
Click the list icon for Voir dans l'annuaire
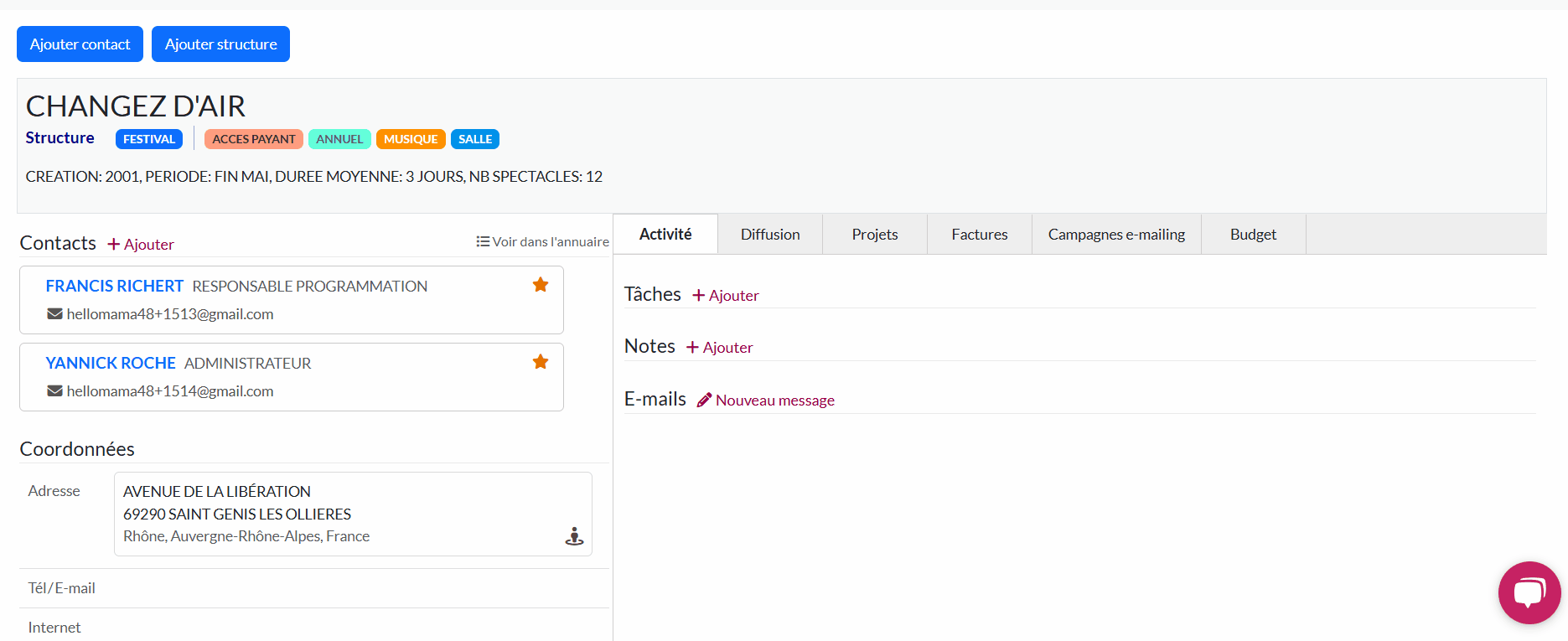(x=483, y=241)
